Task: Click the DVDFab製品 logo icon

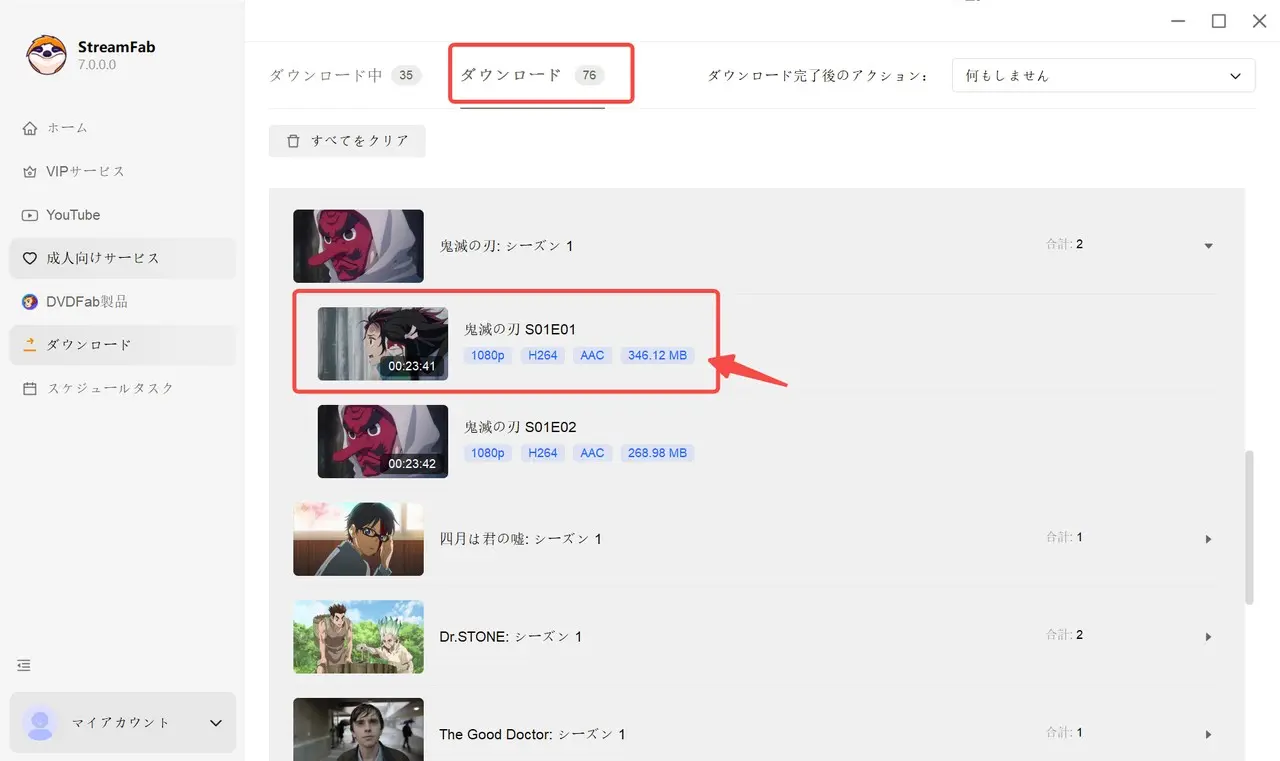Action: 29,302
